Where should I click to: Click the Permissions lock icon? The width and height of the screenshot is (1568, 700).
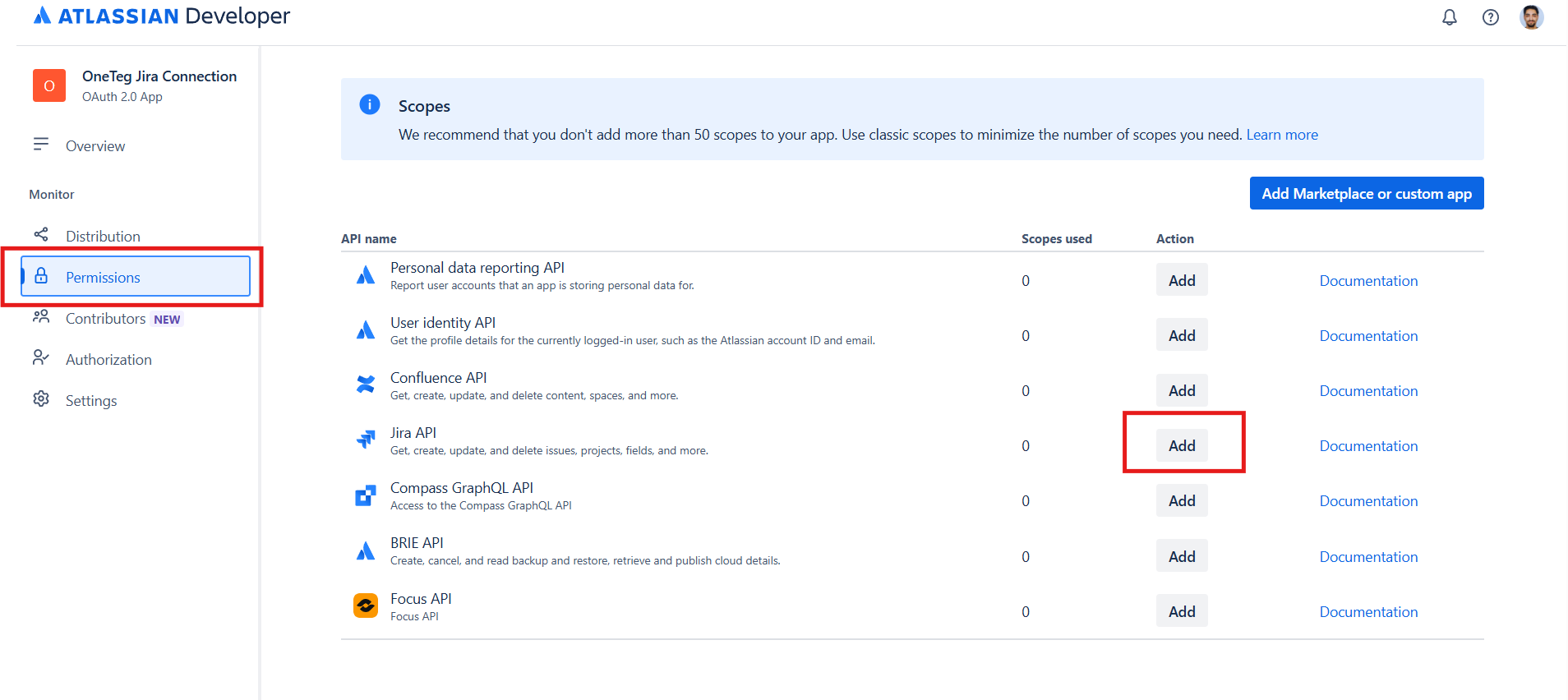tap(41, 276)
